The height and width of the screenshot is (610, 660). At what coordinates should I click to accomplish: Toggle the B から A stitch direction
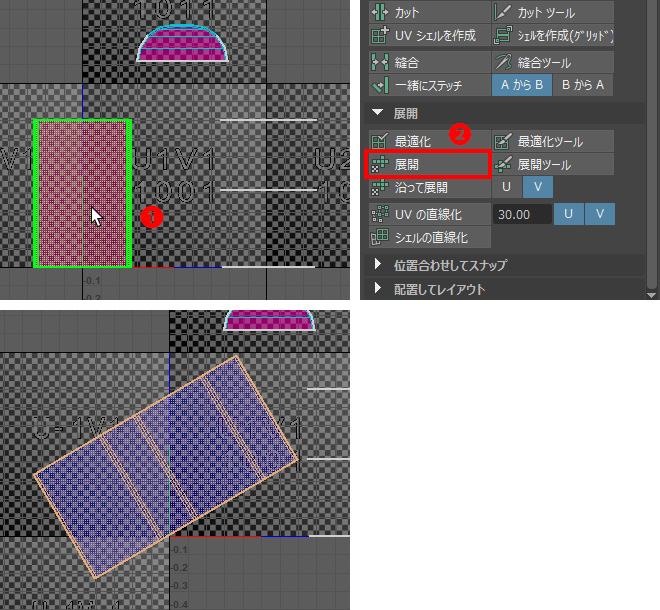click(x=582, y=85)
